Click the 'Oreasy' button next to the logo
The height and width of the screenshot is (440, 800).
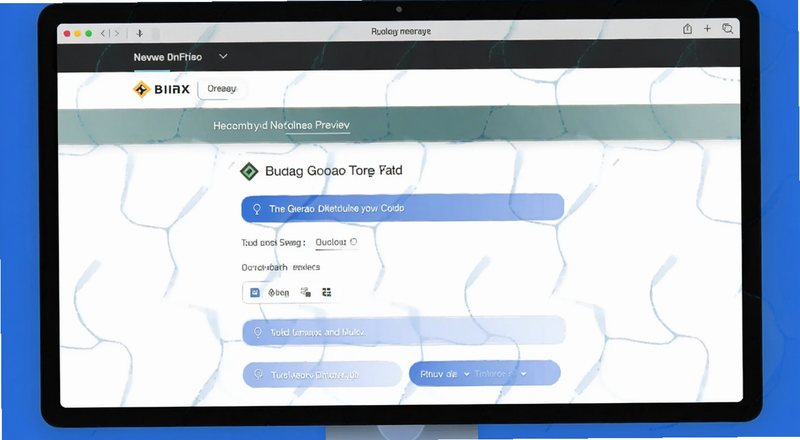pos(221,89)
